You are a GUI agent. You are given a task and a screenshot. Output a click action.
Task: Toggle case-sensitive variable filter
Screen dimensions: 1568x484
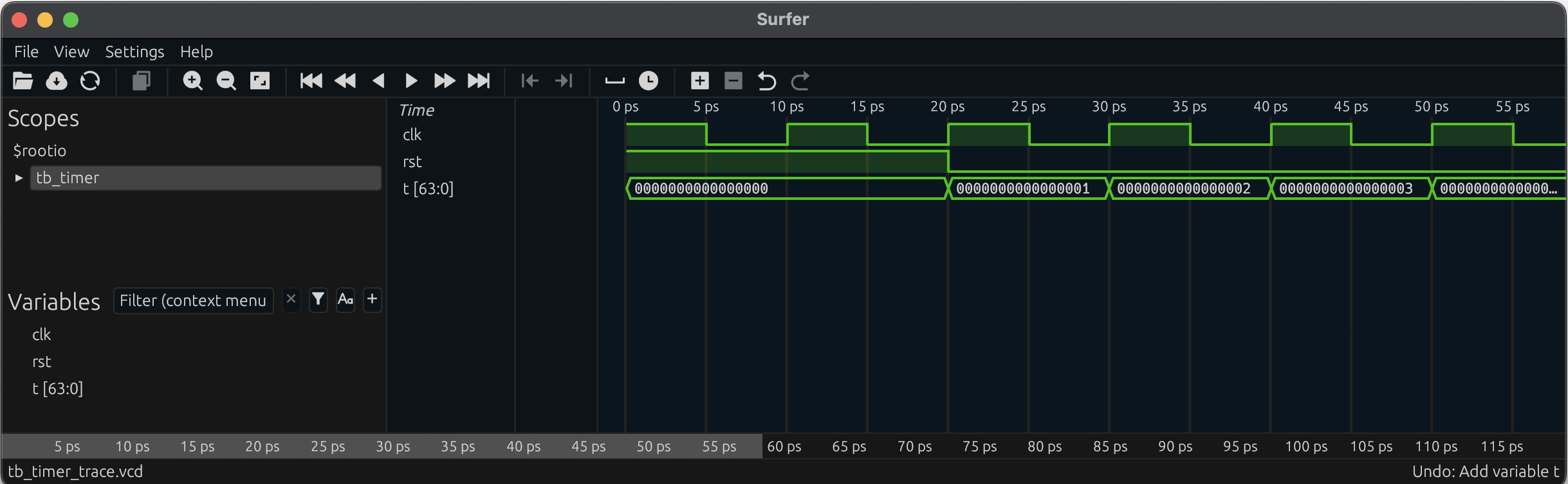coord(346,300)
